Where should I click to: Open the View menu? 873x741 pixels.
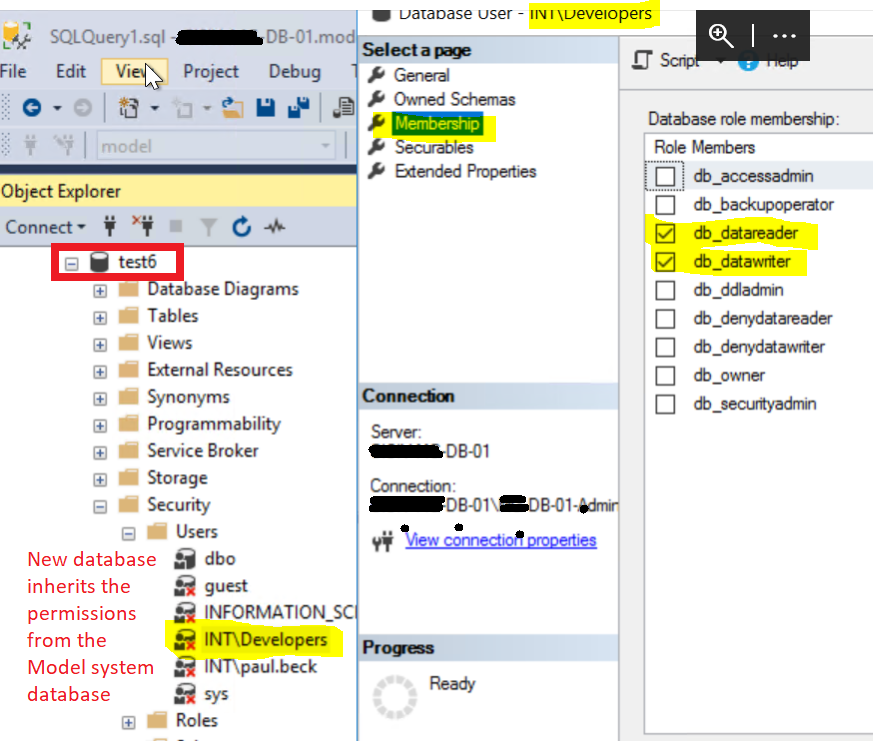click(133, 72)
